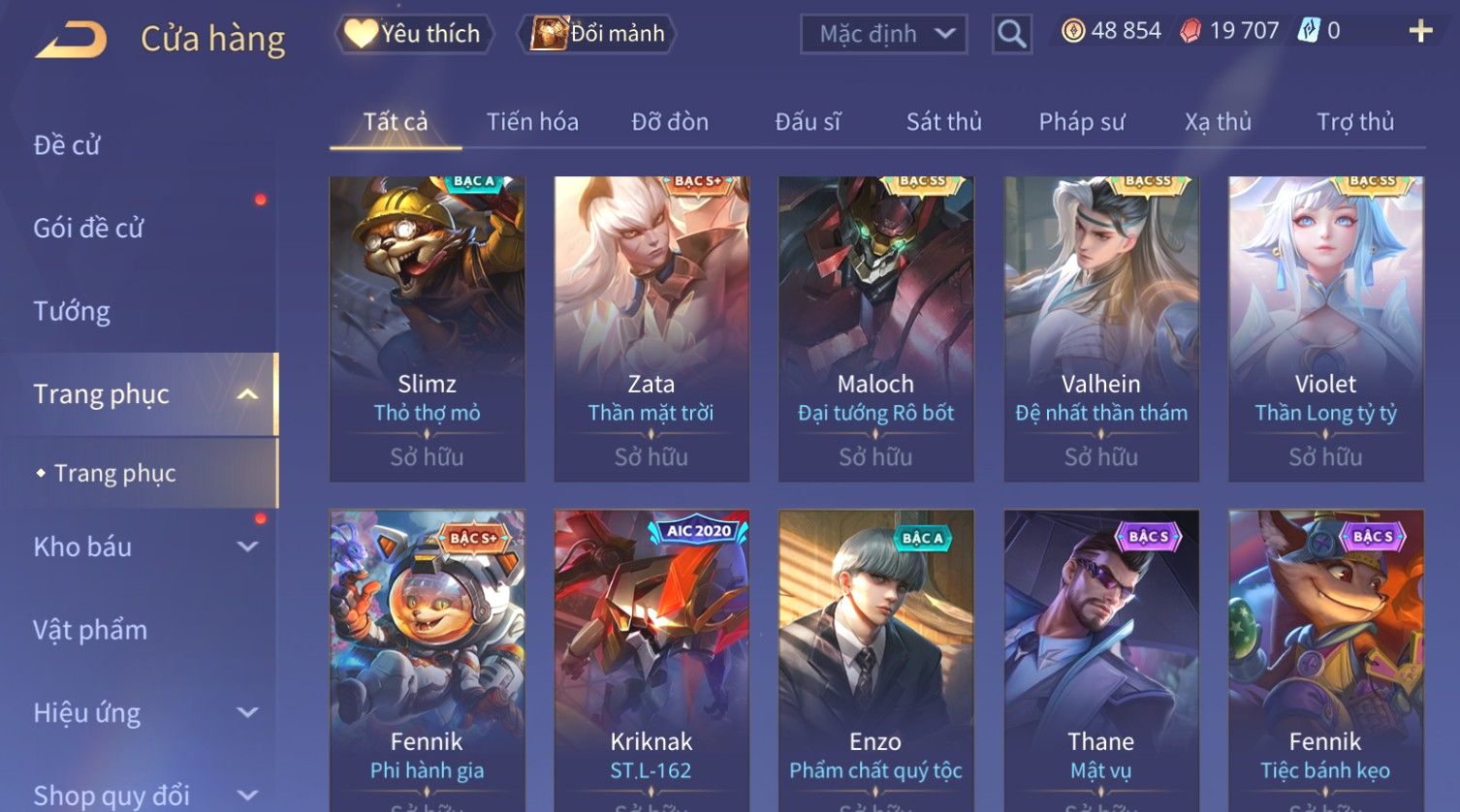Select Violet Thần Long tỷ tỷ skin

tap(1325, 328)
